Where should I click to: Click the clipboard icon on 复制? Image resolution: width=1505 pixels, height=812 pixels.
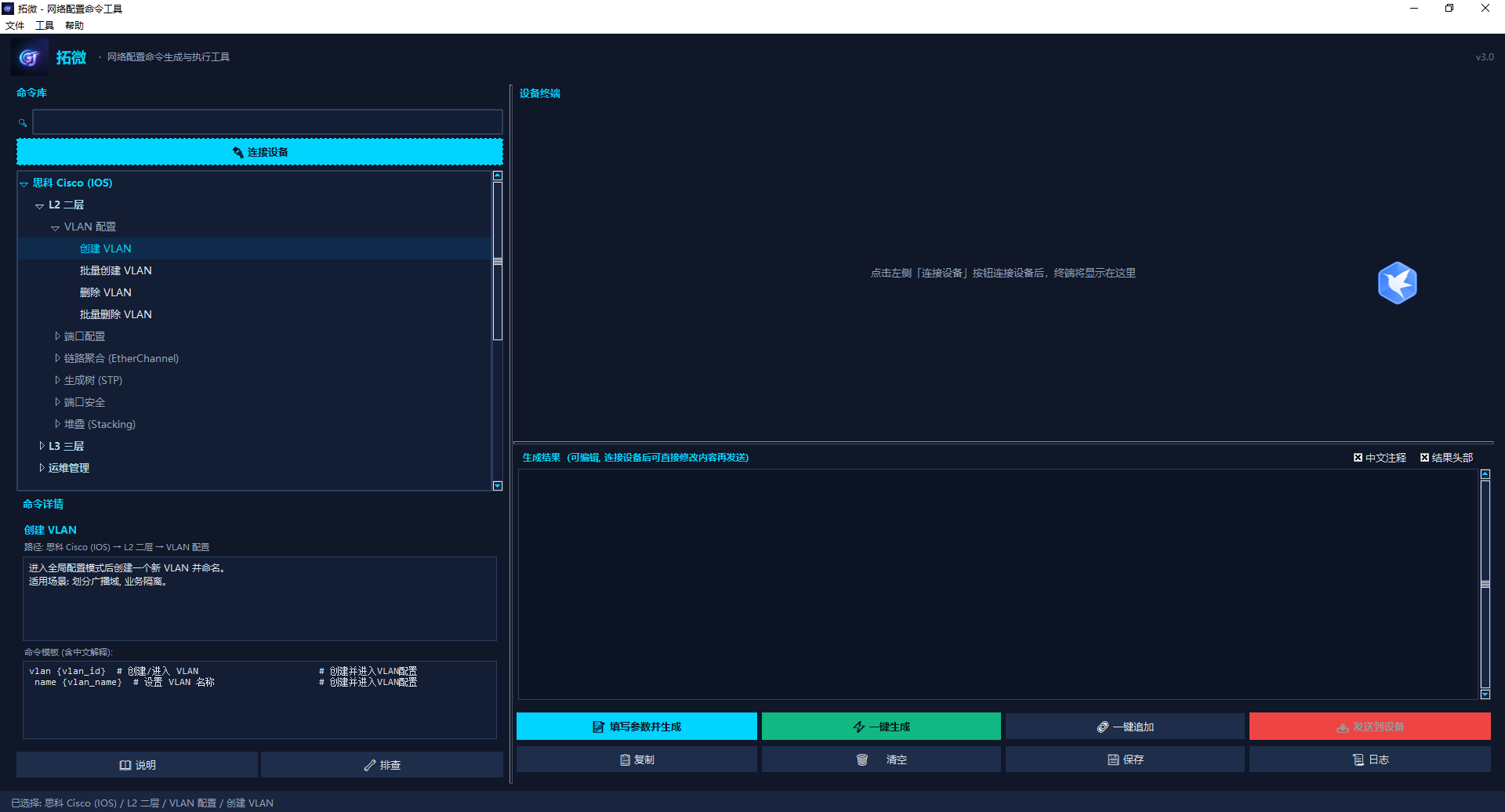tap(625, 759)
